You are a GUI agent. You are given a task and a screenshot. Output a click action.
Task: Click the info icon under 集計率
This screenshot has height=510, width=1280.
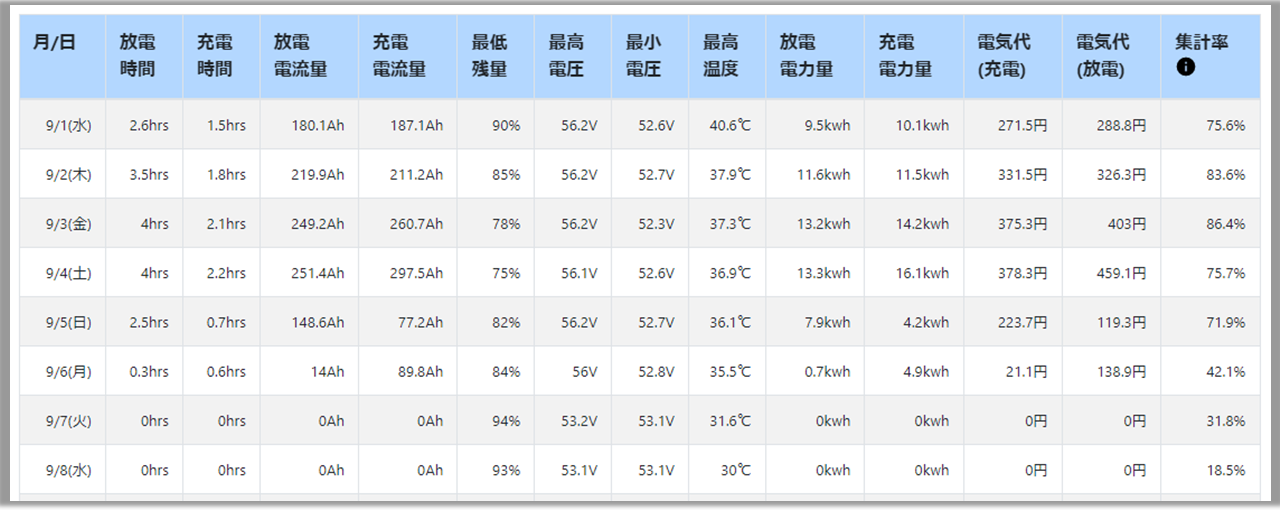[x=1186, y=68]
